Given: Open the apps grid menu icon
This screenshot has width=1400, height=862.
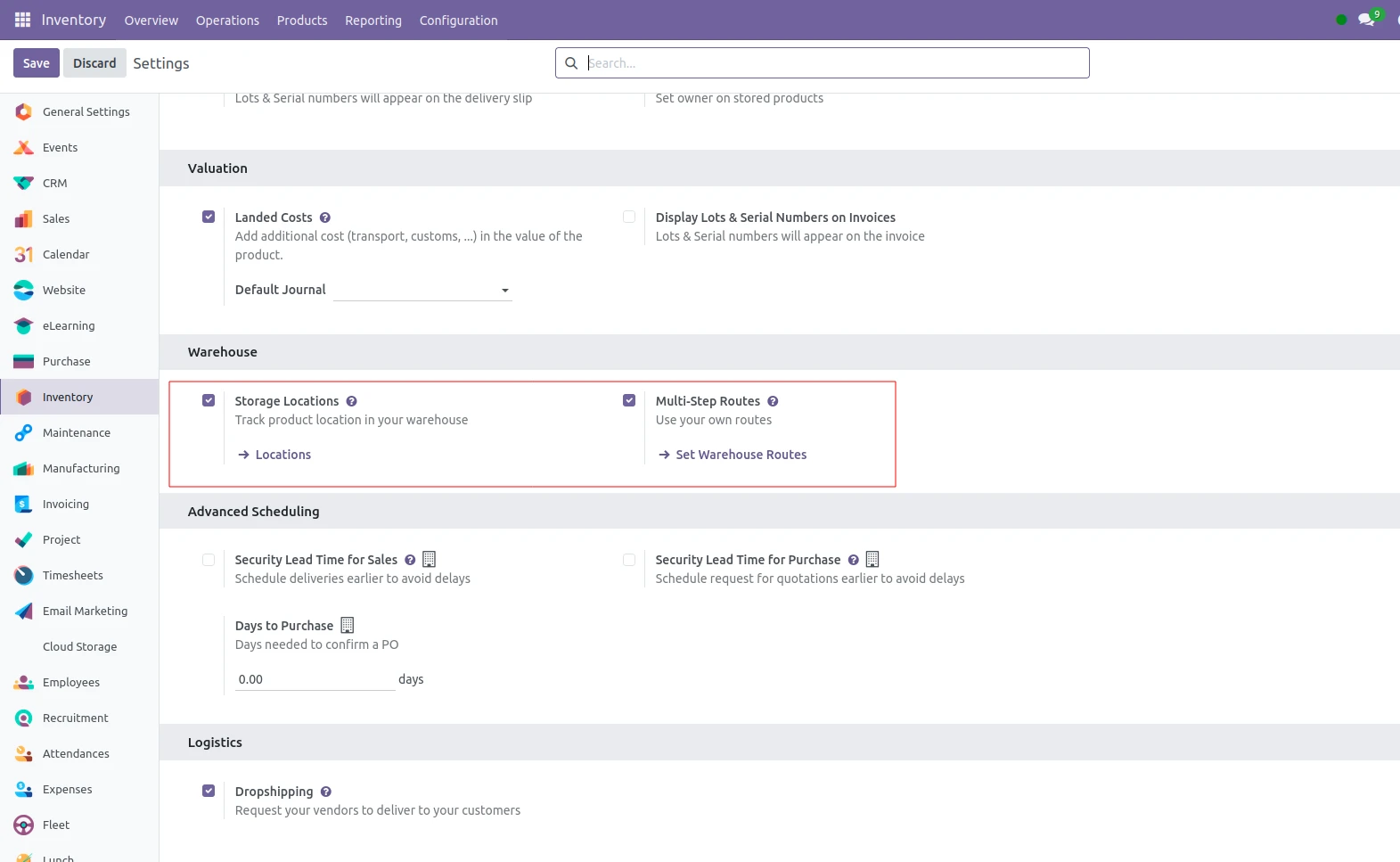Looking at the screenshot, I should tap(22, 20).
